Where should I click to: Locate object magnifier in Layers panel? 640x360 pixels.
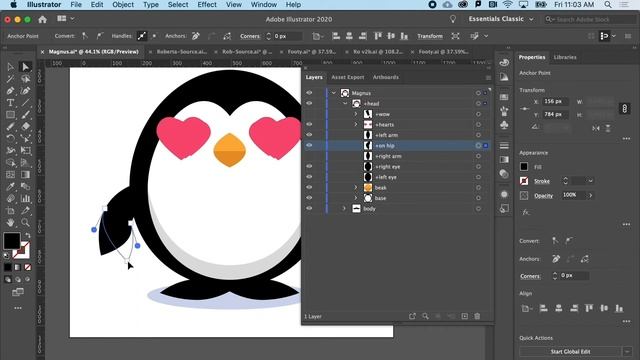(x=425, y=316)
